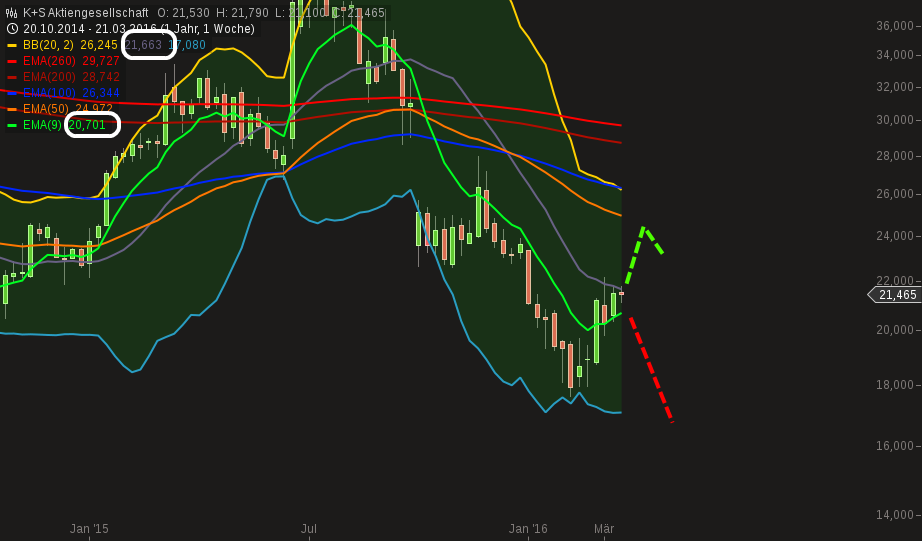Screen dimensions: 922x541
Task: Select the EMA(100) indicator label
Action: [x=49, y=92]
